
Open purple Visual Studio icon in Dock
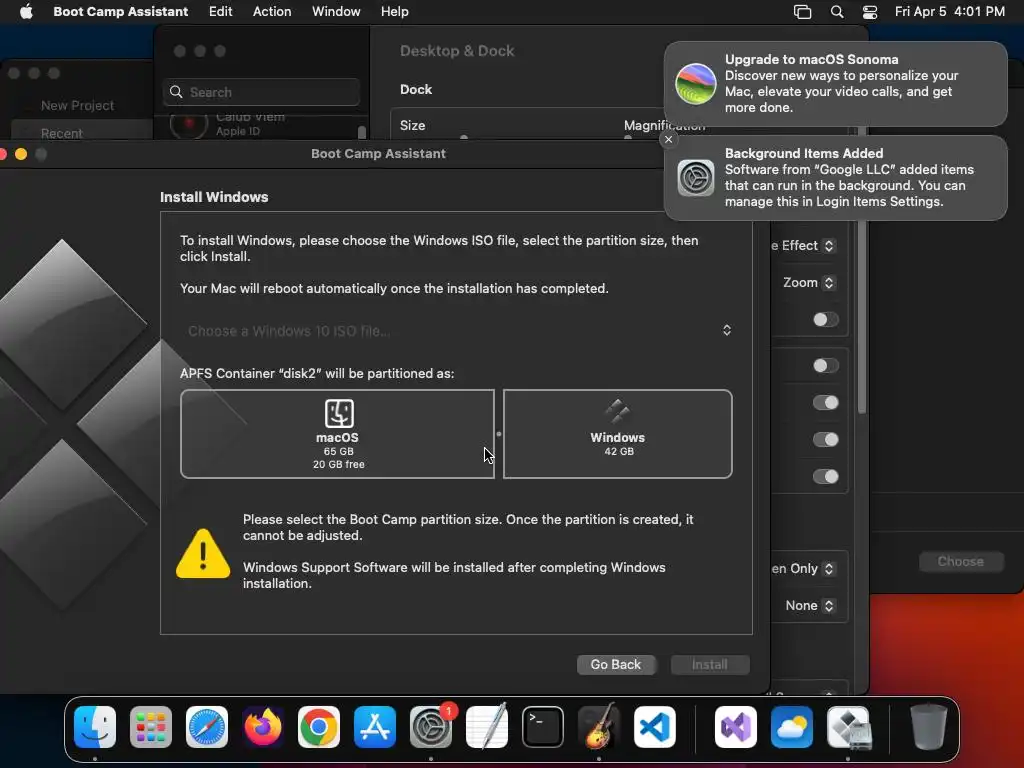point(736,727)
